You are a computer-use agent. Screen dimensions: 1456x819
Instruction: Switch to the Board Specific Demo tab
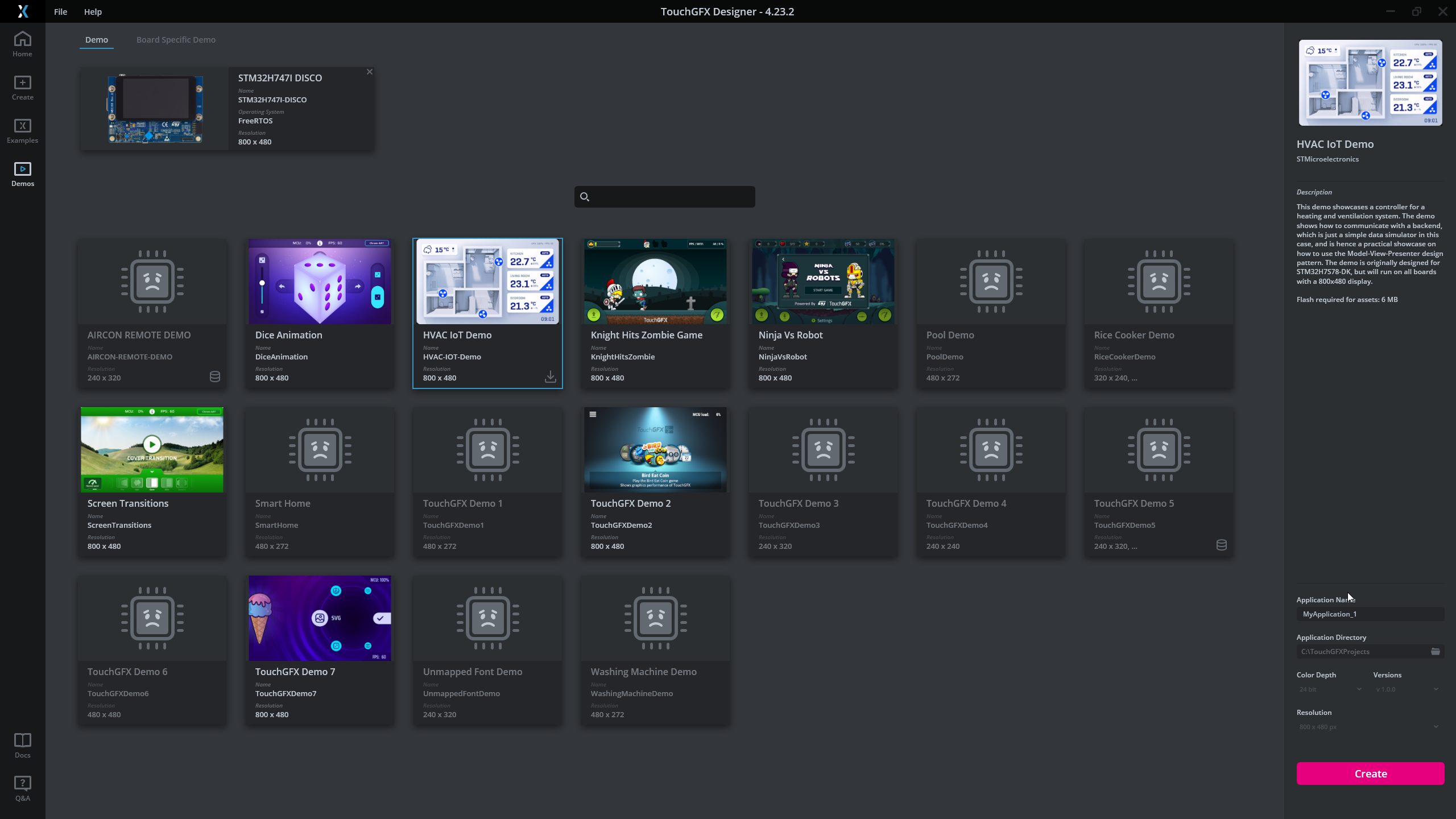point(176,39)
